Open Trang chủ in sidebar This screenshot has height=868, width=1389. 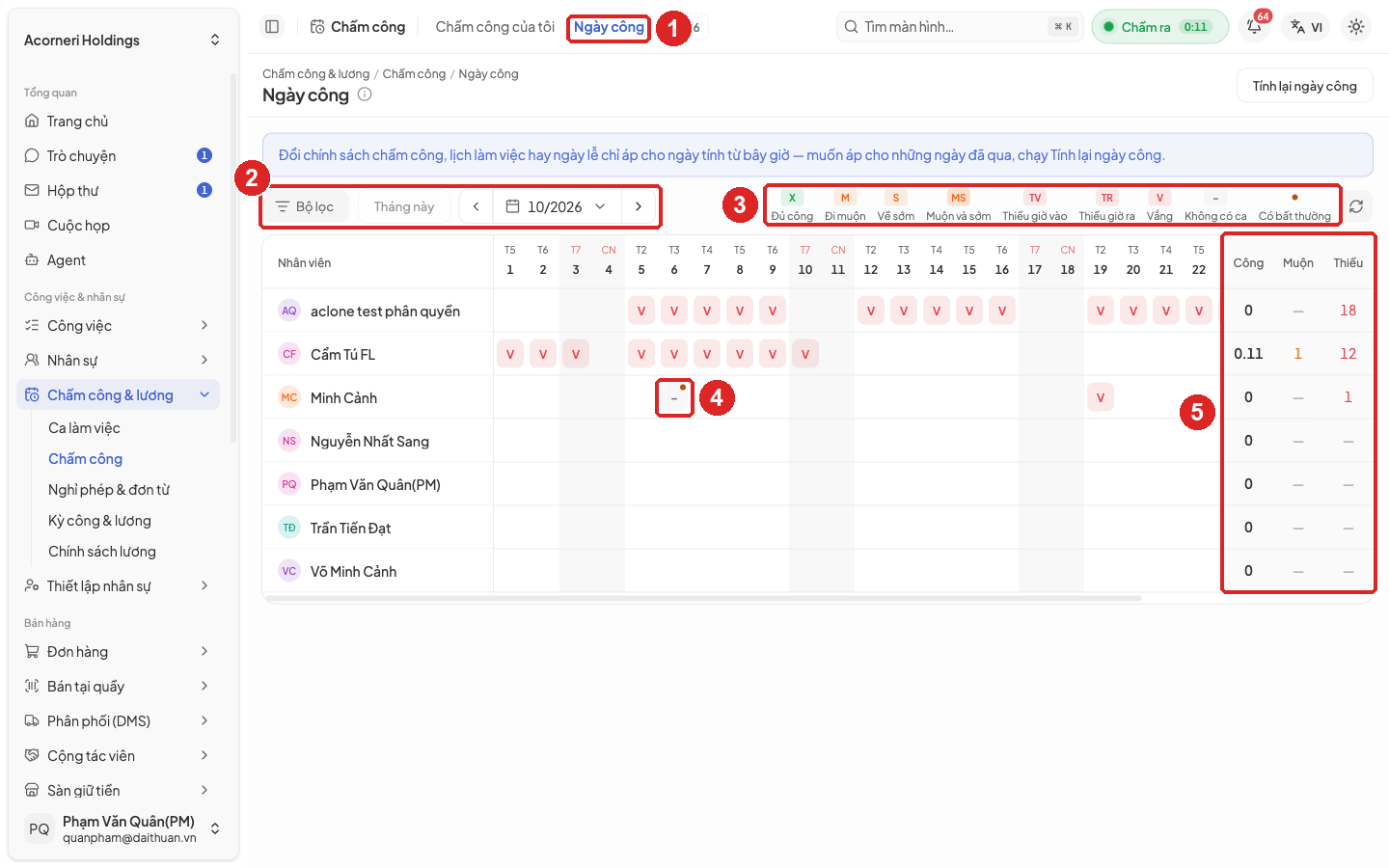(x=118, y=122)
